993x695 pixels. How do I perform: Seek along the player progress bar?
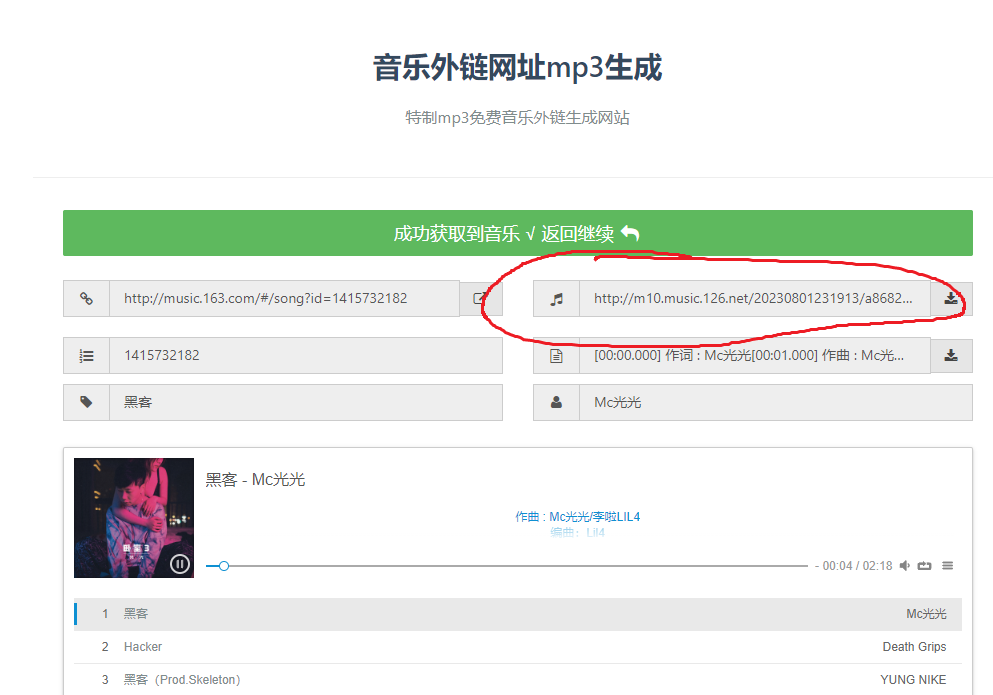[x=507, y=566]
